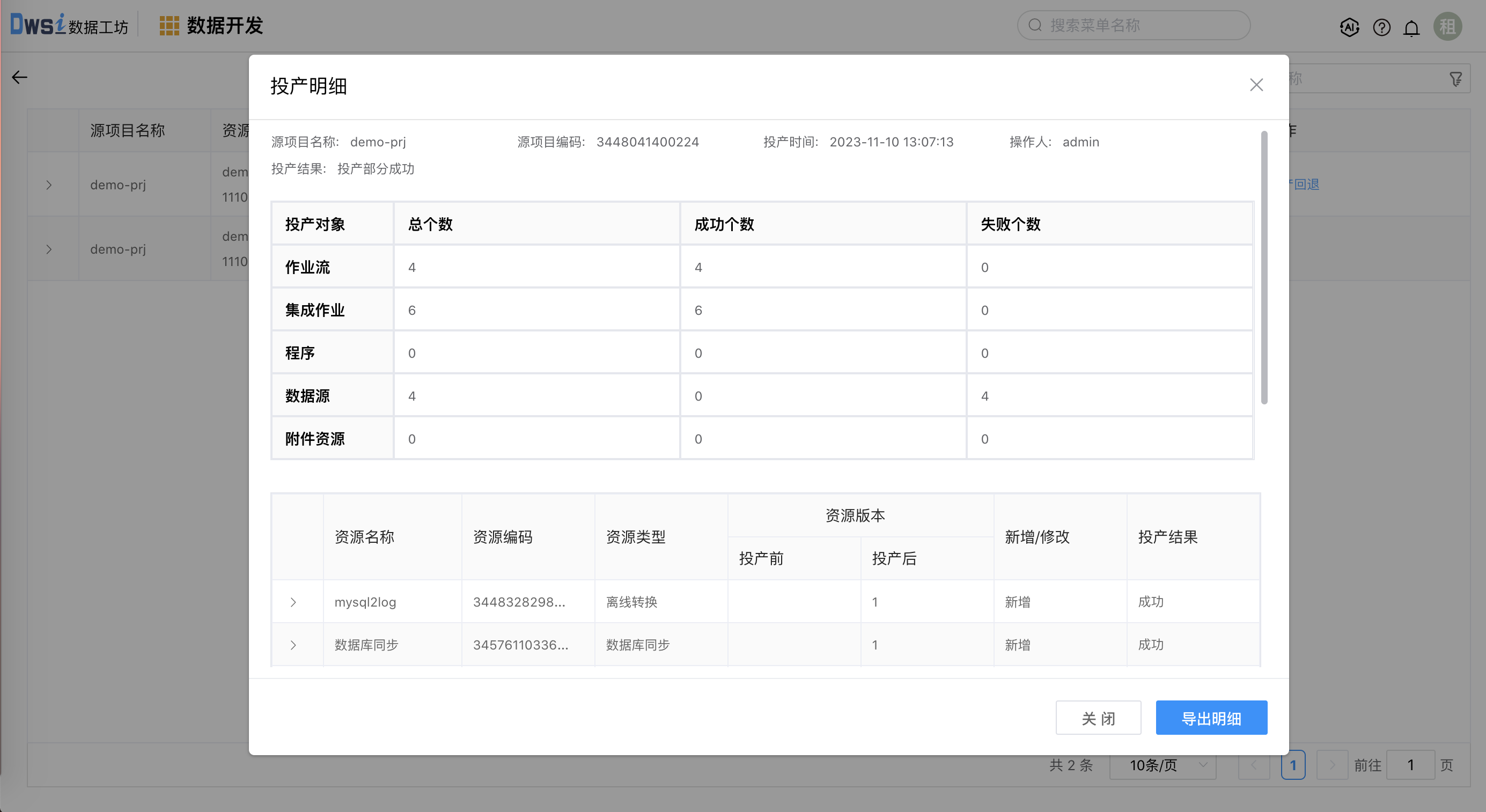Open the user avatar menu
This screenshot has height=812, width=1486.
click(1447, 26)
